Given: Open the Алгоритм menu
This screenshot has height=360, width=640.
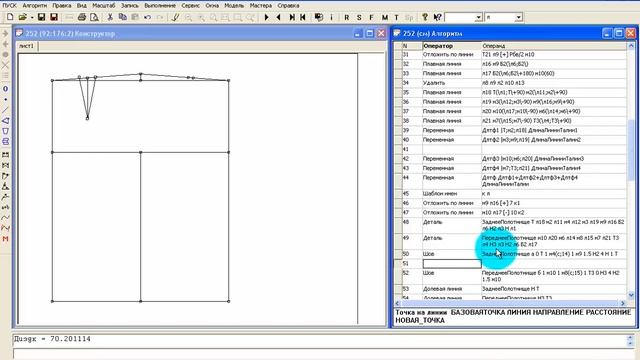Looking at the screenshot, I should coord(35,6).
